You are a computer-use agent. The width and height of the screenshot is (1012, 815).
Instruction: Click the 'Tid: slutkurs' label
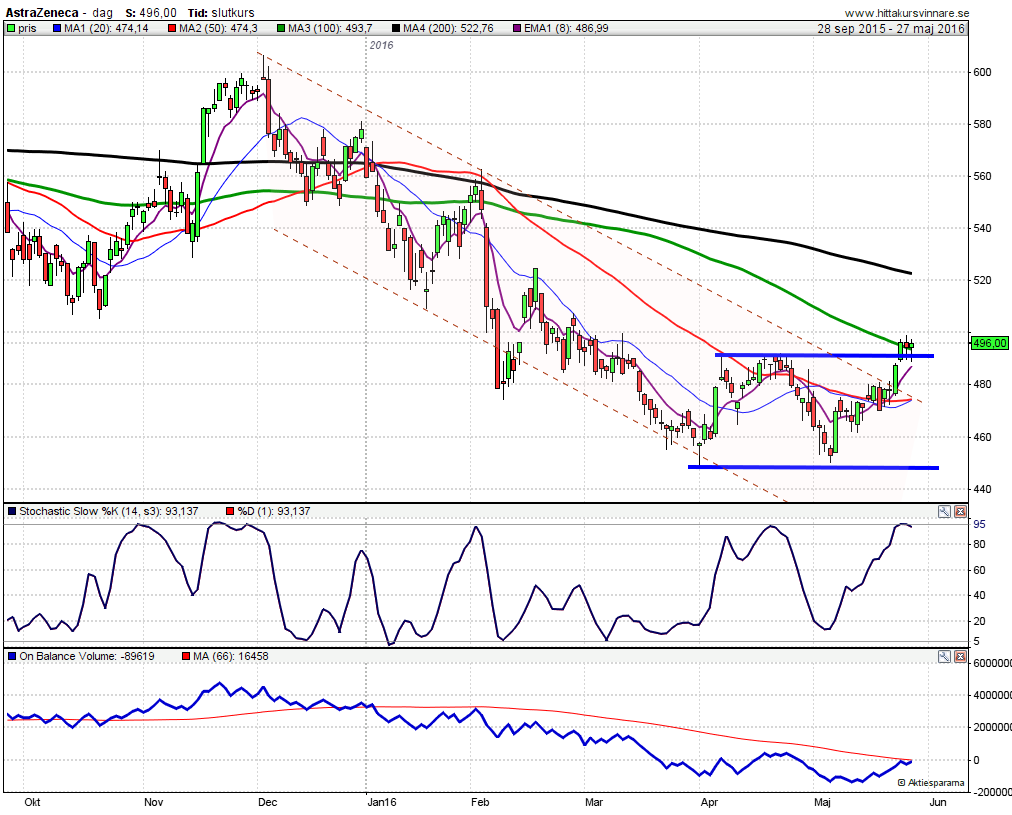click(221, 13)
